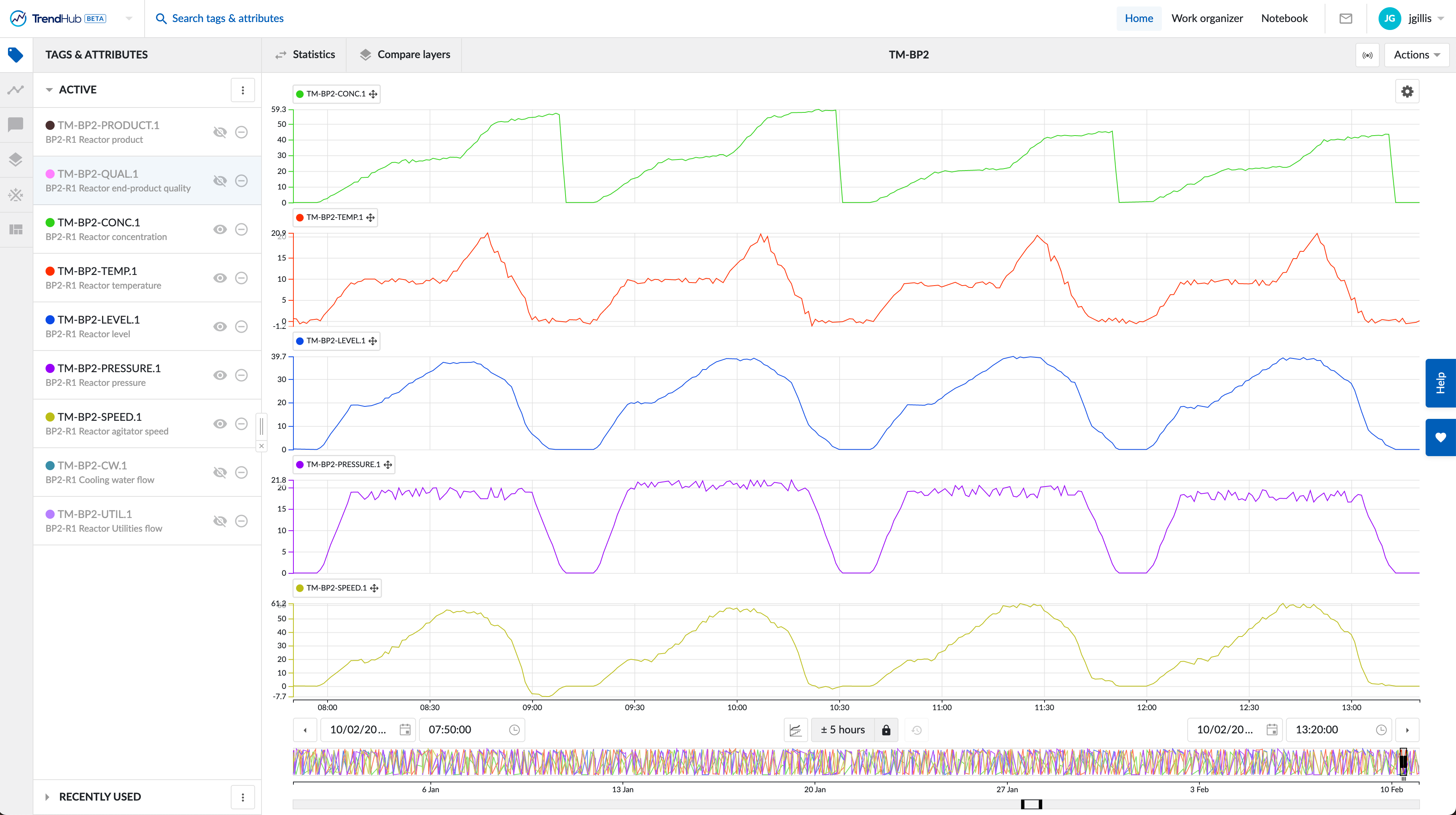Hide the TM-BP2-LEVEL.1 tag
The width and height of the screenshot is (1456, 815).
click(x=220, y=327)
